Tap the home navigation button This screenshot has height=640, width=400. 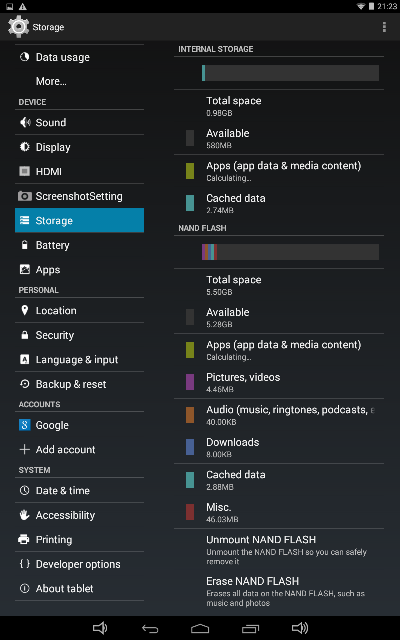pyautogui.click(x=200, y=628)
